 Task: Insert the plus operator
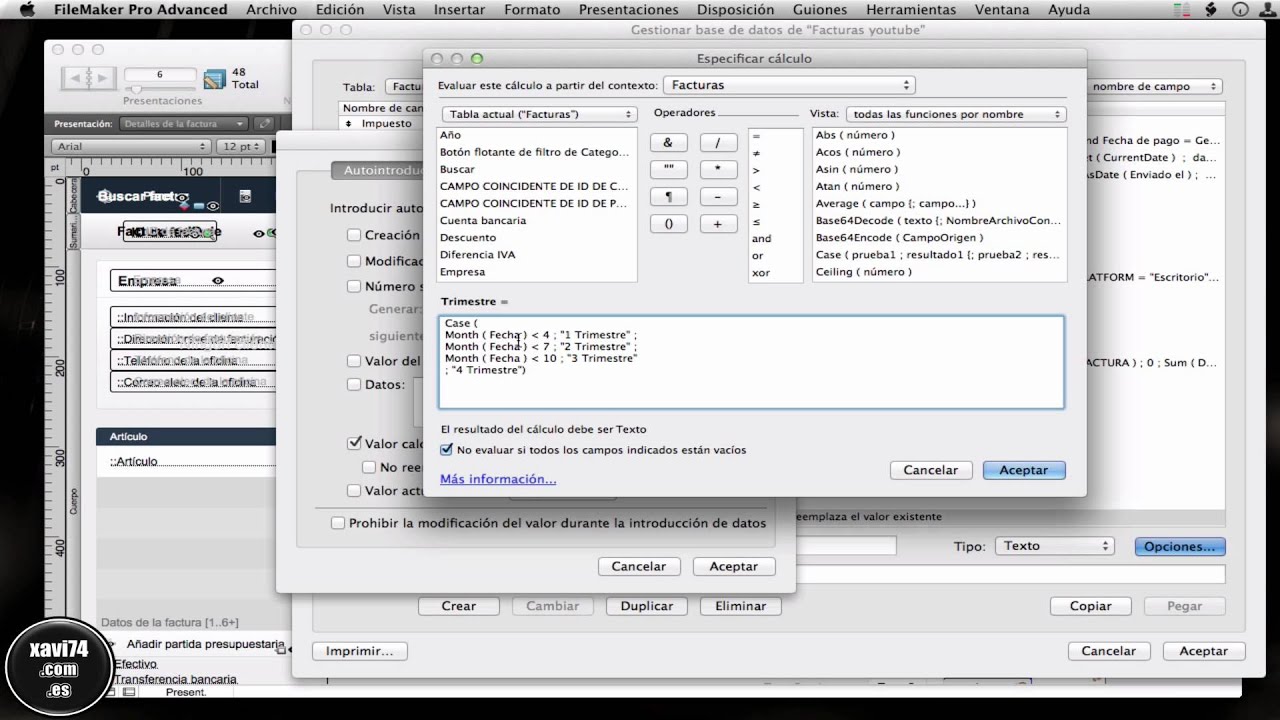(x=718, y=224)
